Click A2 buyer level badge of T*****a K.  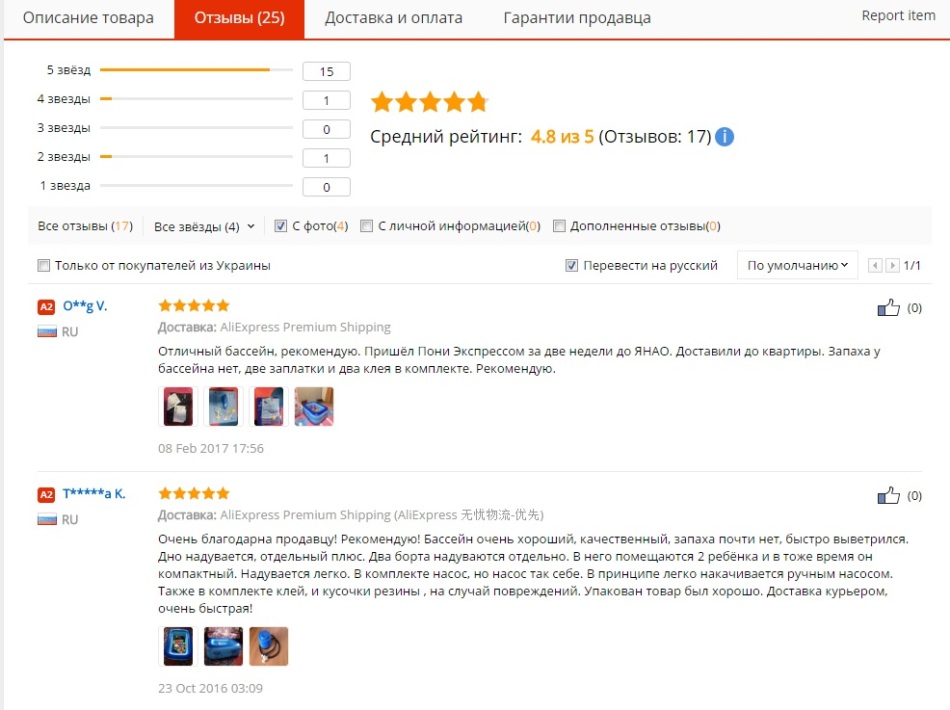point(46,494)
